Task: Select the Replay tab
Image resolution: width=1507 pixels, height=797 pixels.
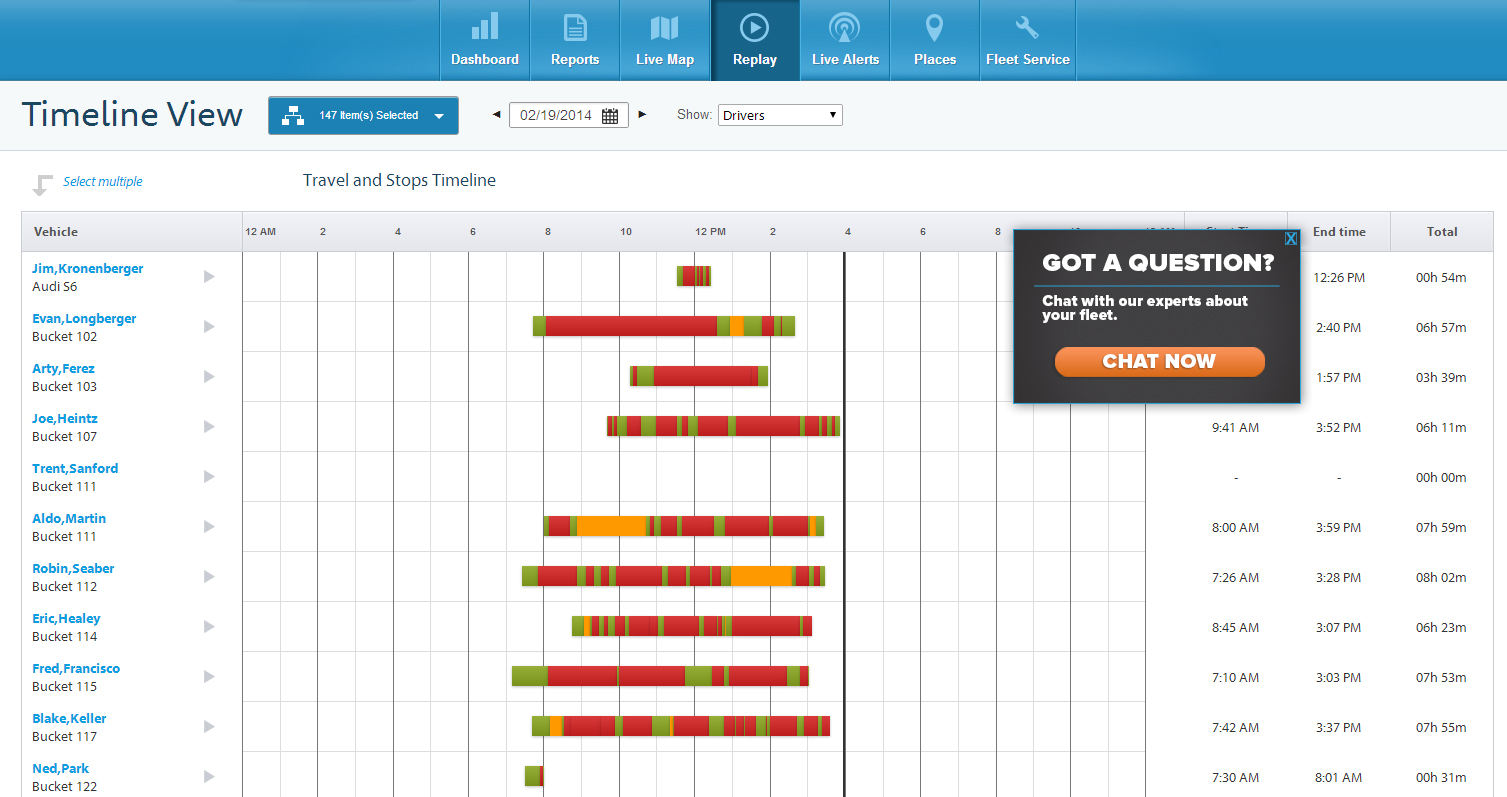Action: click(x=754, y=40)
